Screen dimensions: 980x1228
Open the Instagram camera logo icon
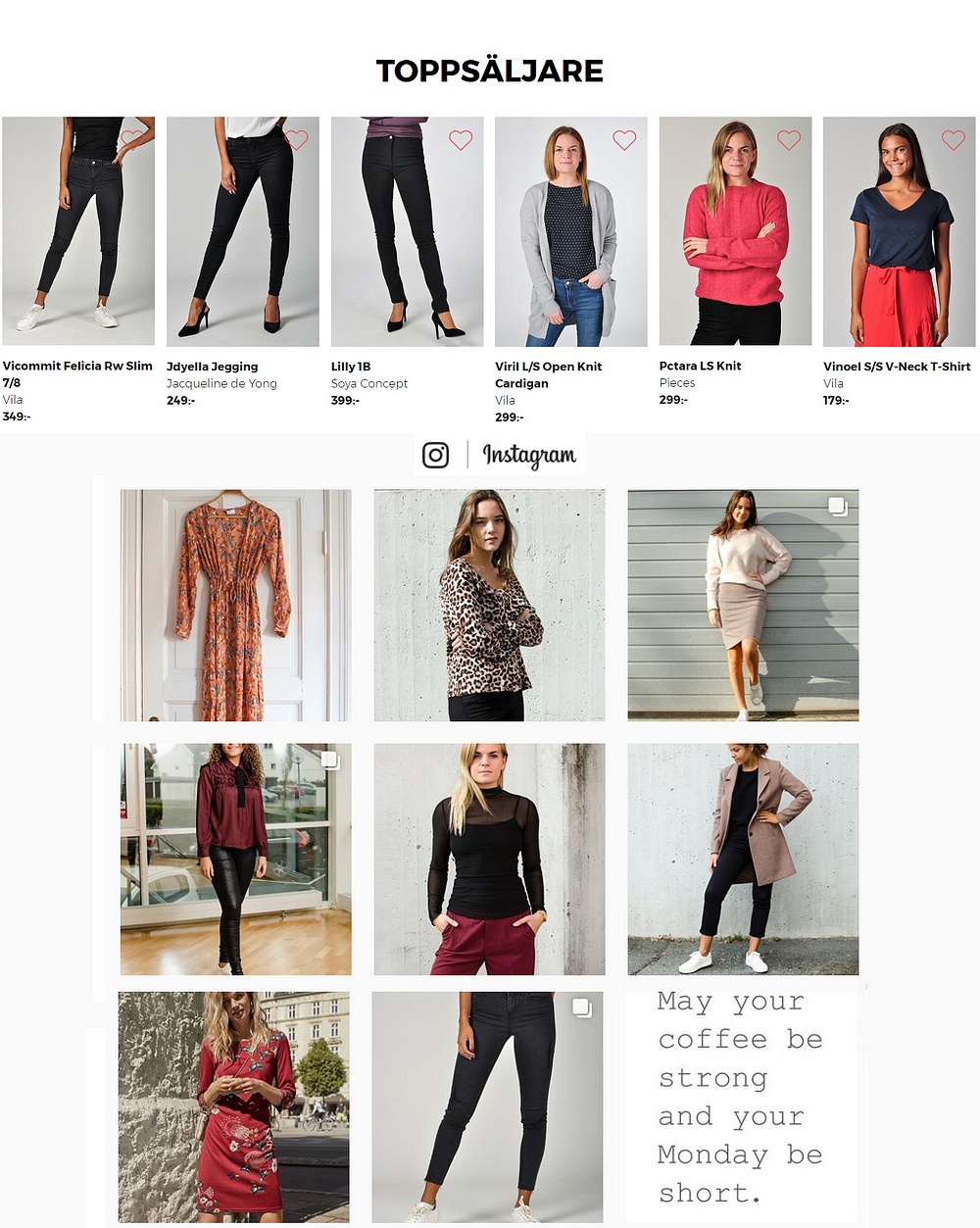click(x=436, y=455)
